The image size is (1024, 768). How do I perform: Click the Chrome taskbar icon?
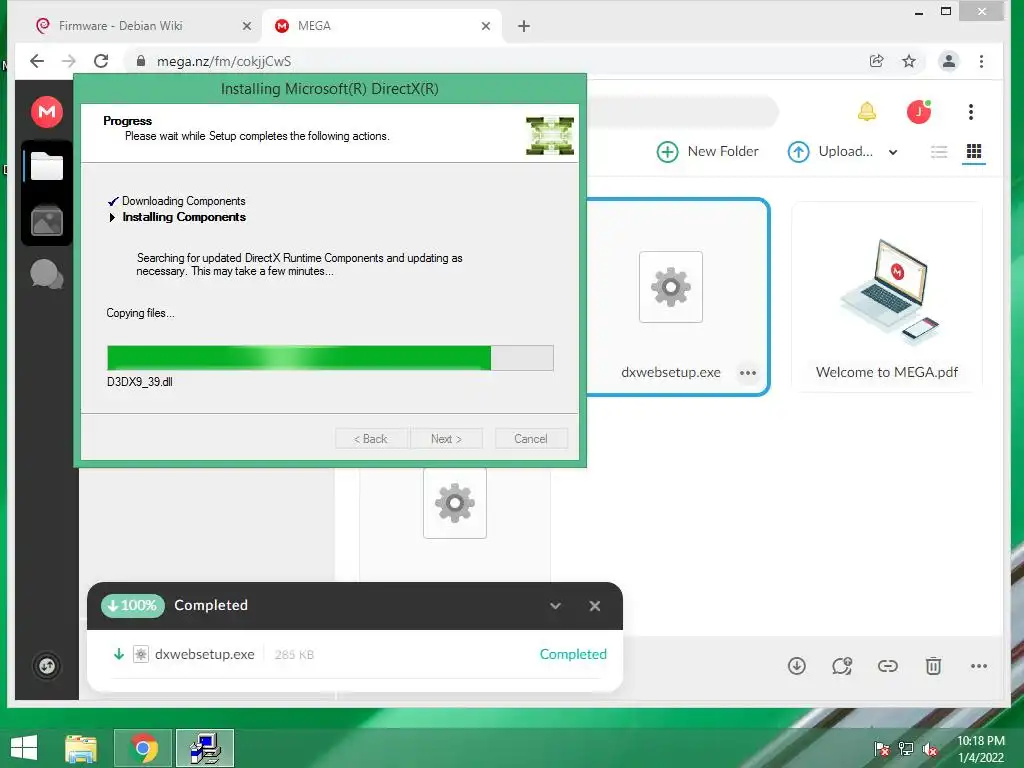pos(143,748)
